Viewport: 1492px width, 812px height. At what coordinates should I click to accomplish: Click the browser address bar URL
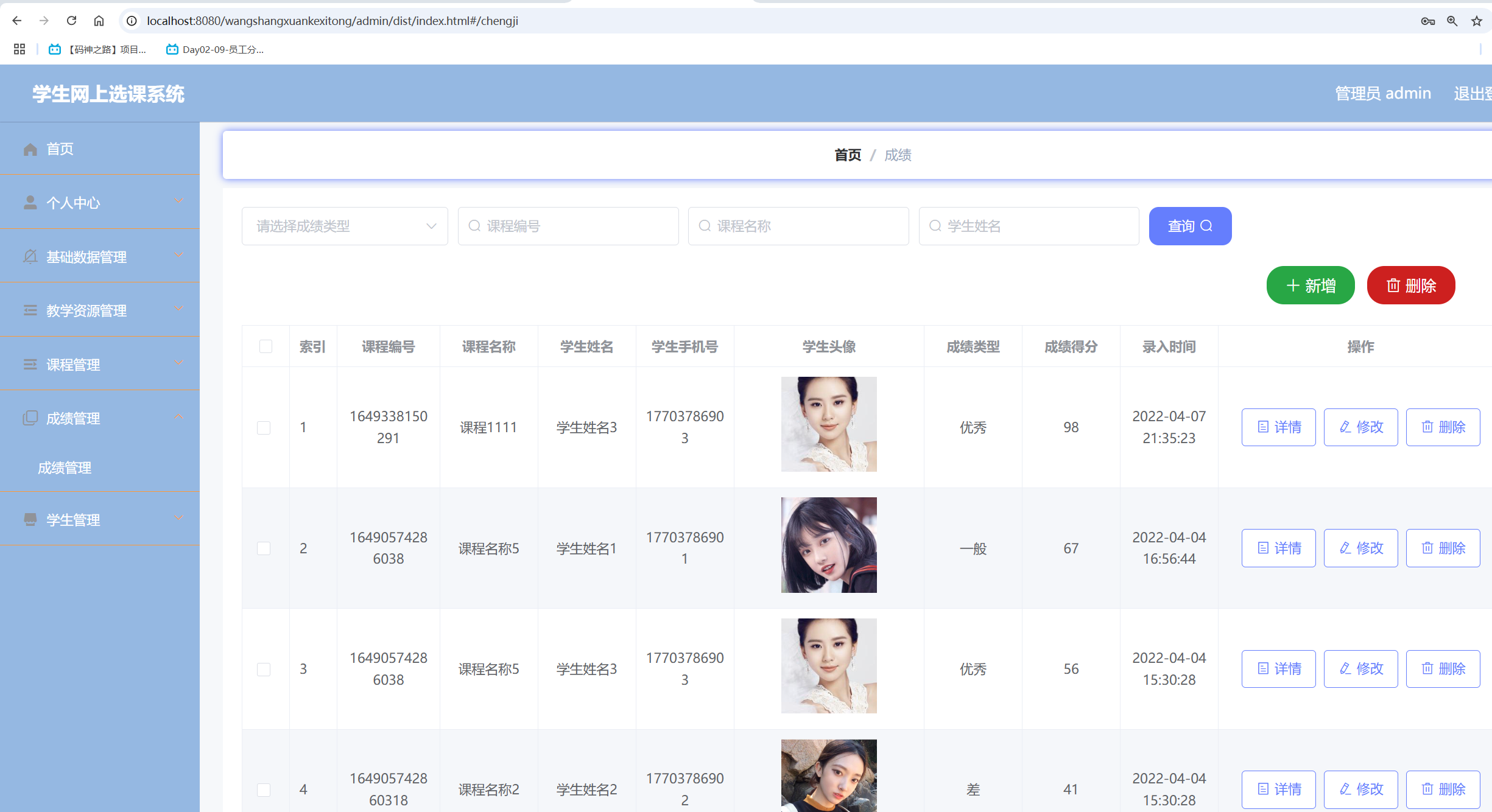pos(333,21)
